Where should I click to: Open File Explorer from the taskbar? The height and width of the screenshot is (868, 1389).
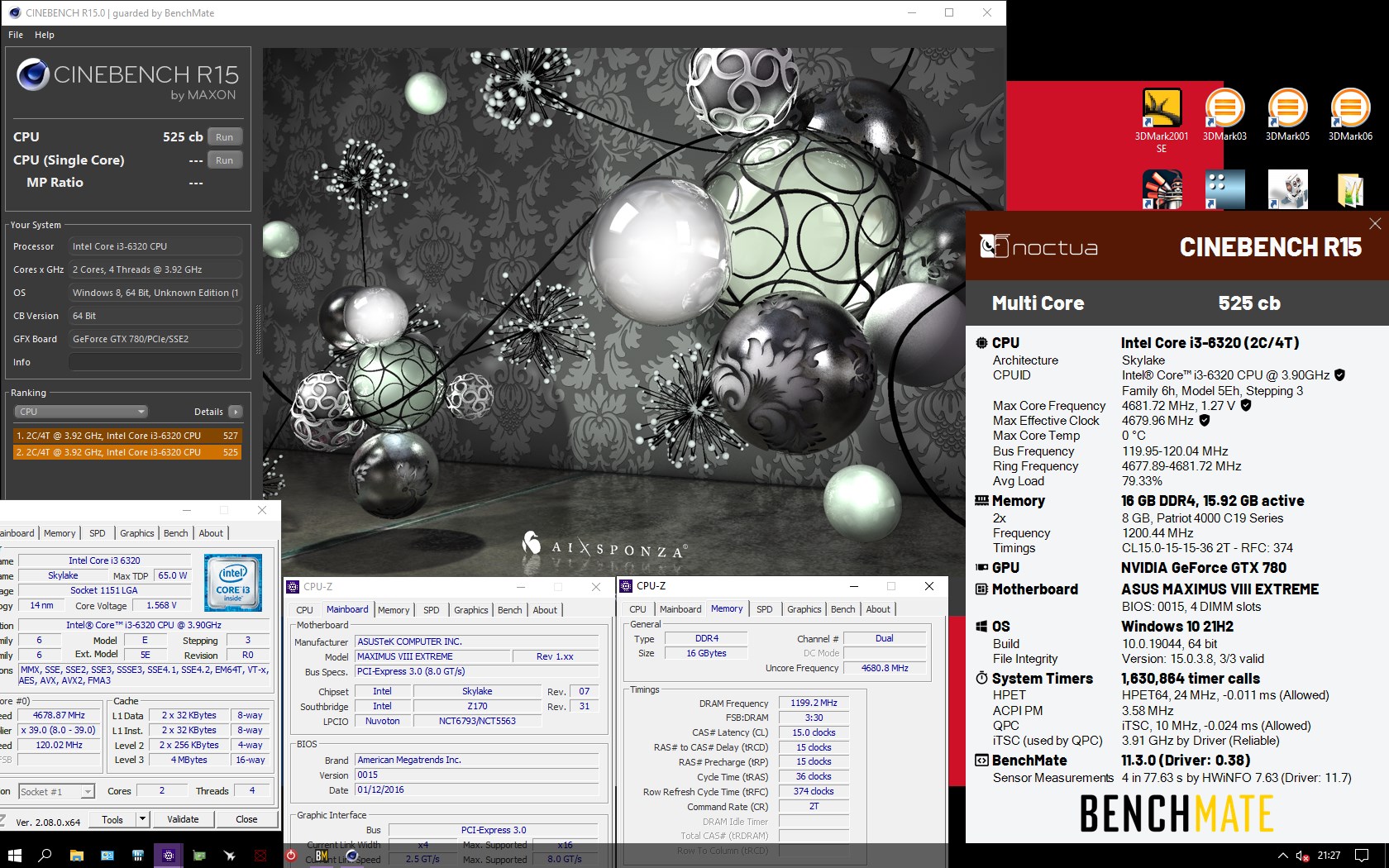click(x=76, y=856)
